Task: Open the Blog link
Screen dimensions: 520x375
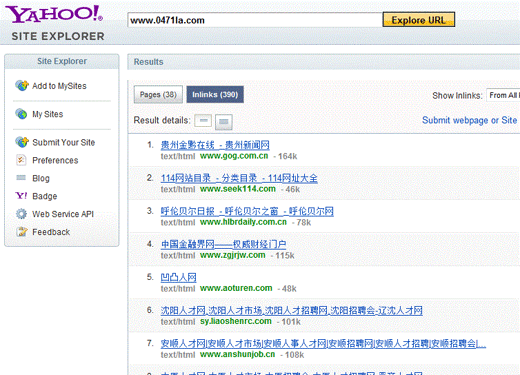Action: (41, 178)
